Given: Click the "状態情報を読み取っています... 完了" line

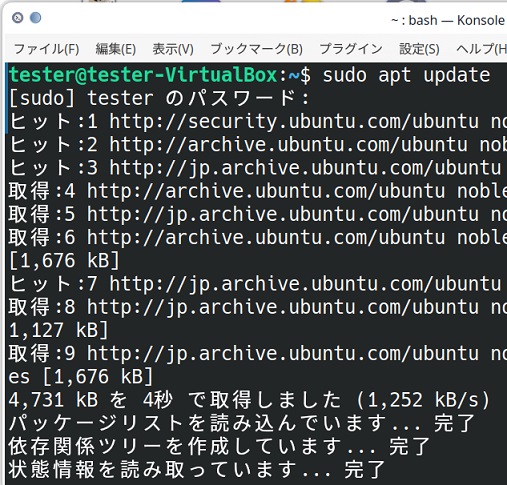Looking at the screenshot, I should click(x=197, y=470).
